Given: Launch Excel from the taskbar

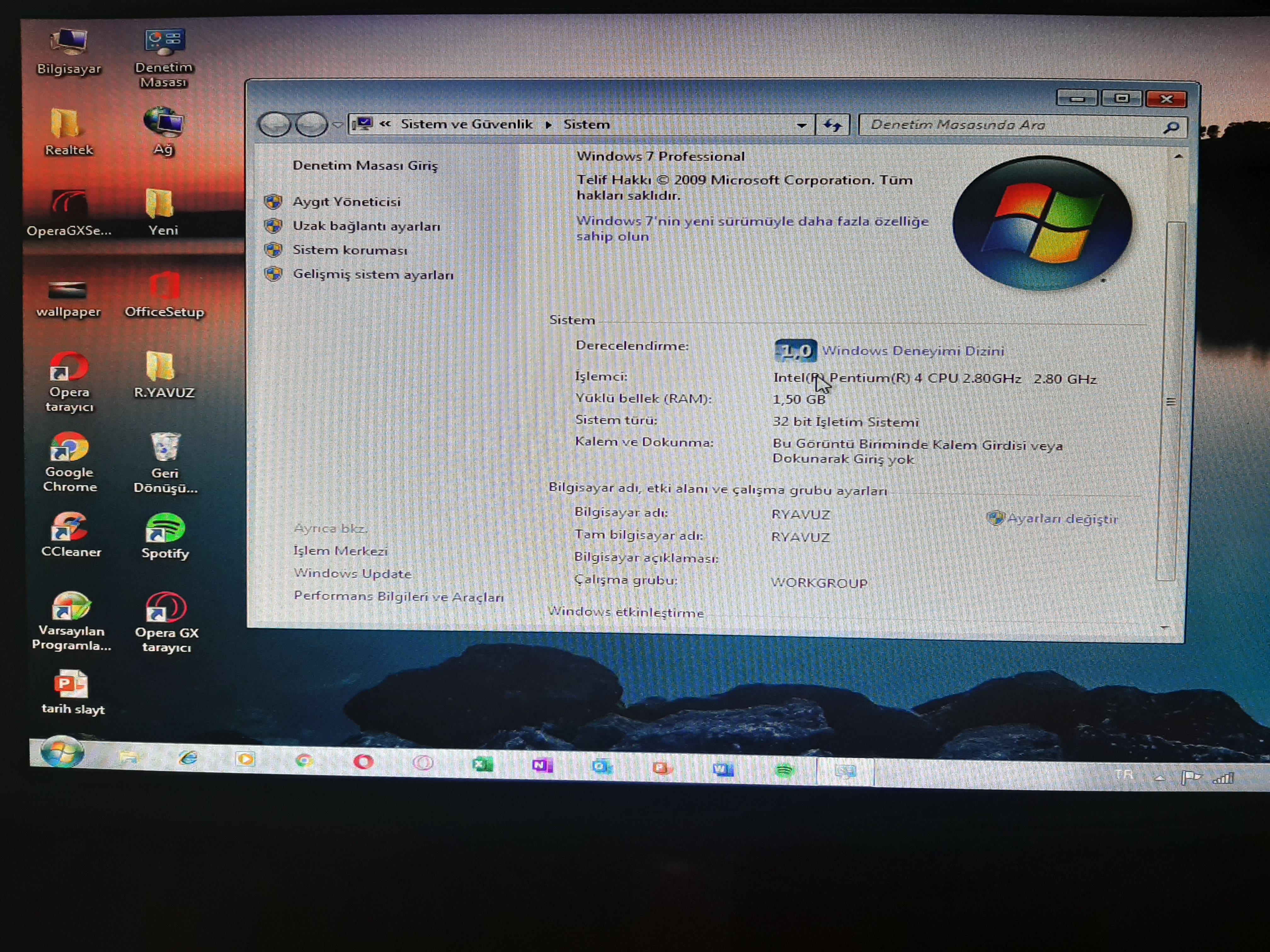Looking at the screenshot, I should [x=482, y=764].
